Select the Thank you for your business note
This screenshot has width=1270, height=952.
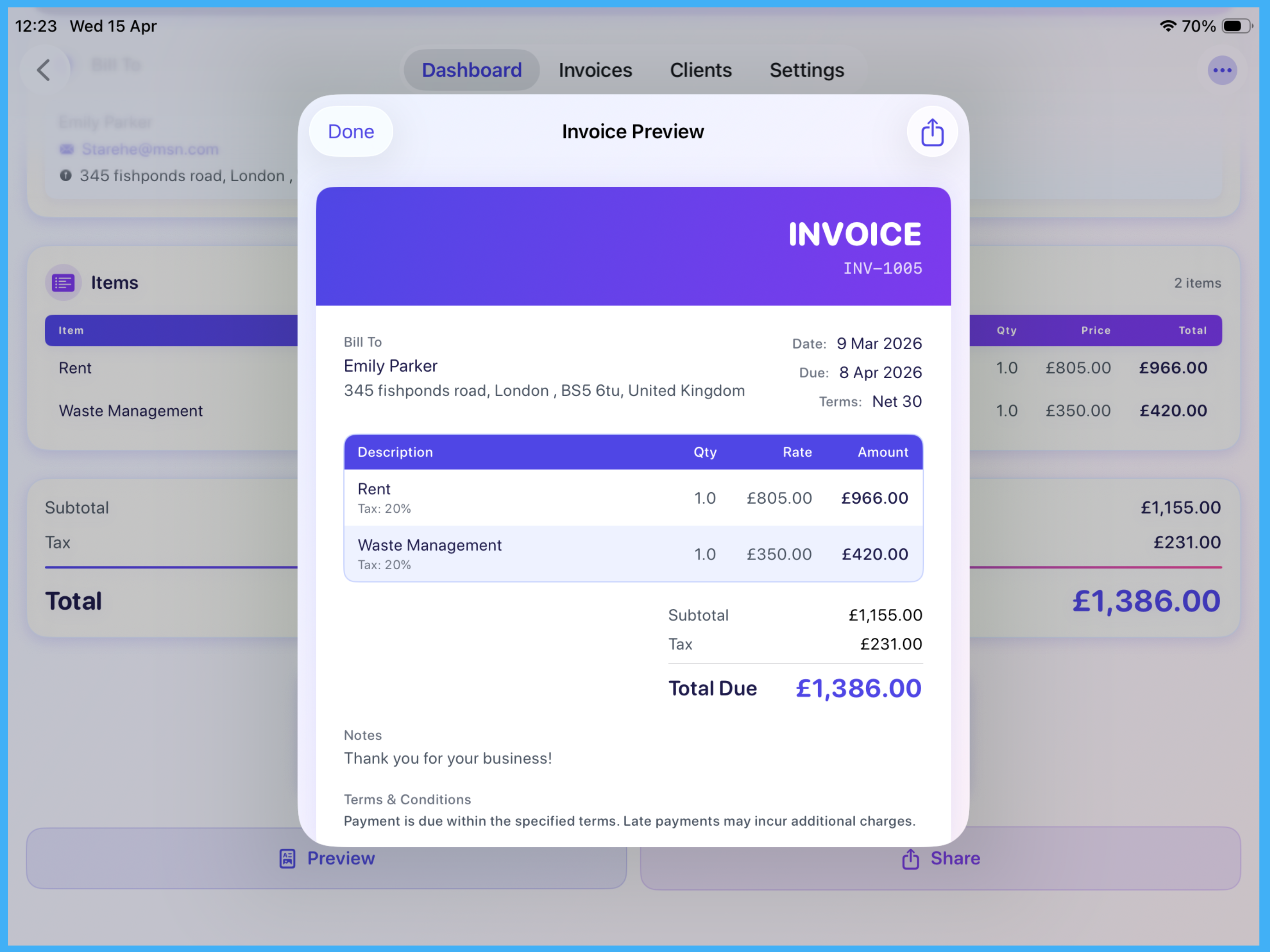click(448, 759)
